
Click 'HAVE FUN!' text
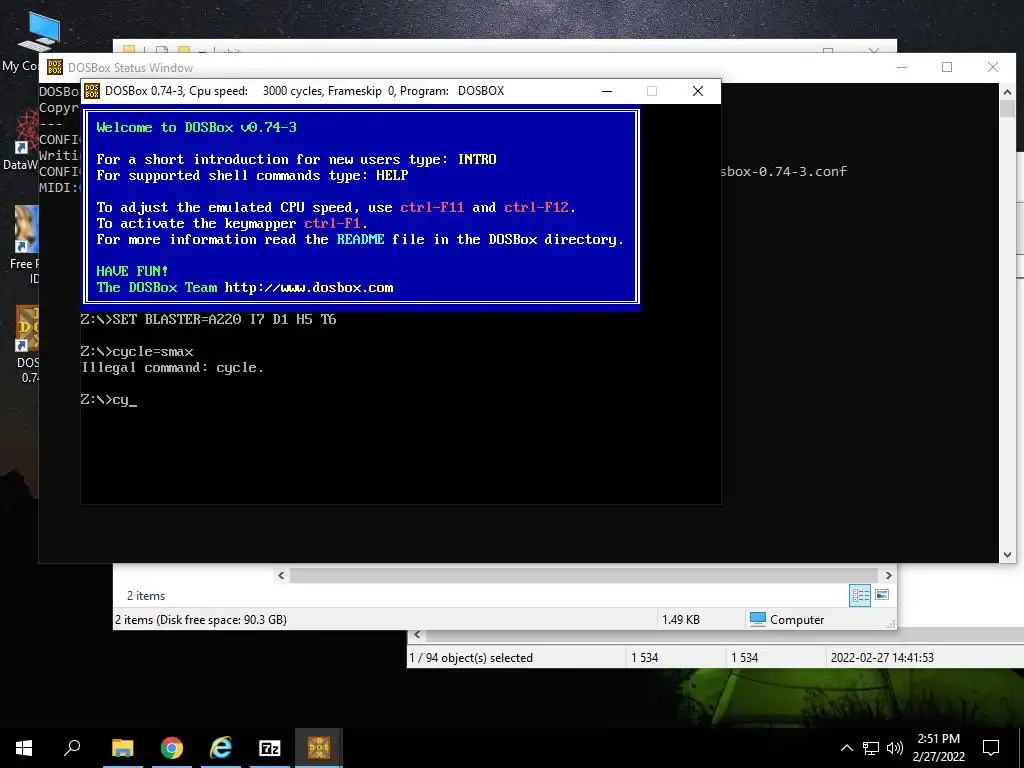(132, 271)
